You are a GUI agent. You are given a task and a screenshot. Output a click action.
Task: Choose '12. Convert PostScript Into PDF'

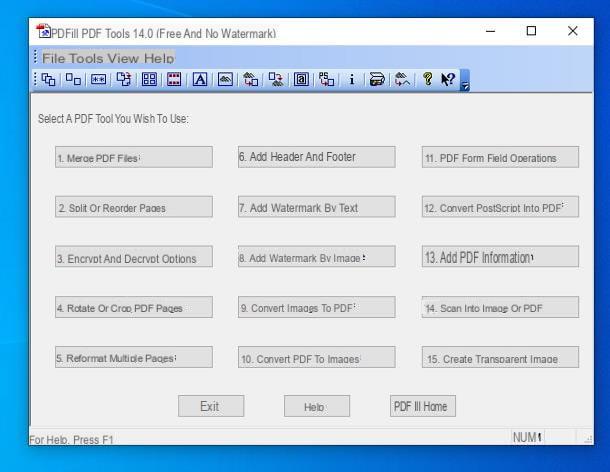pos(500,207)
